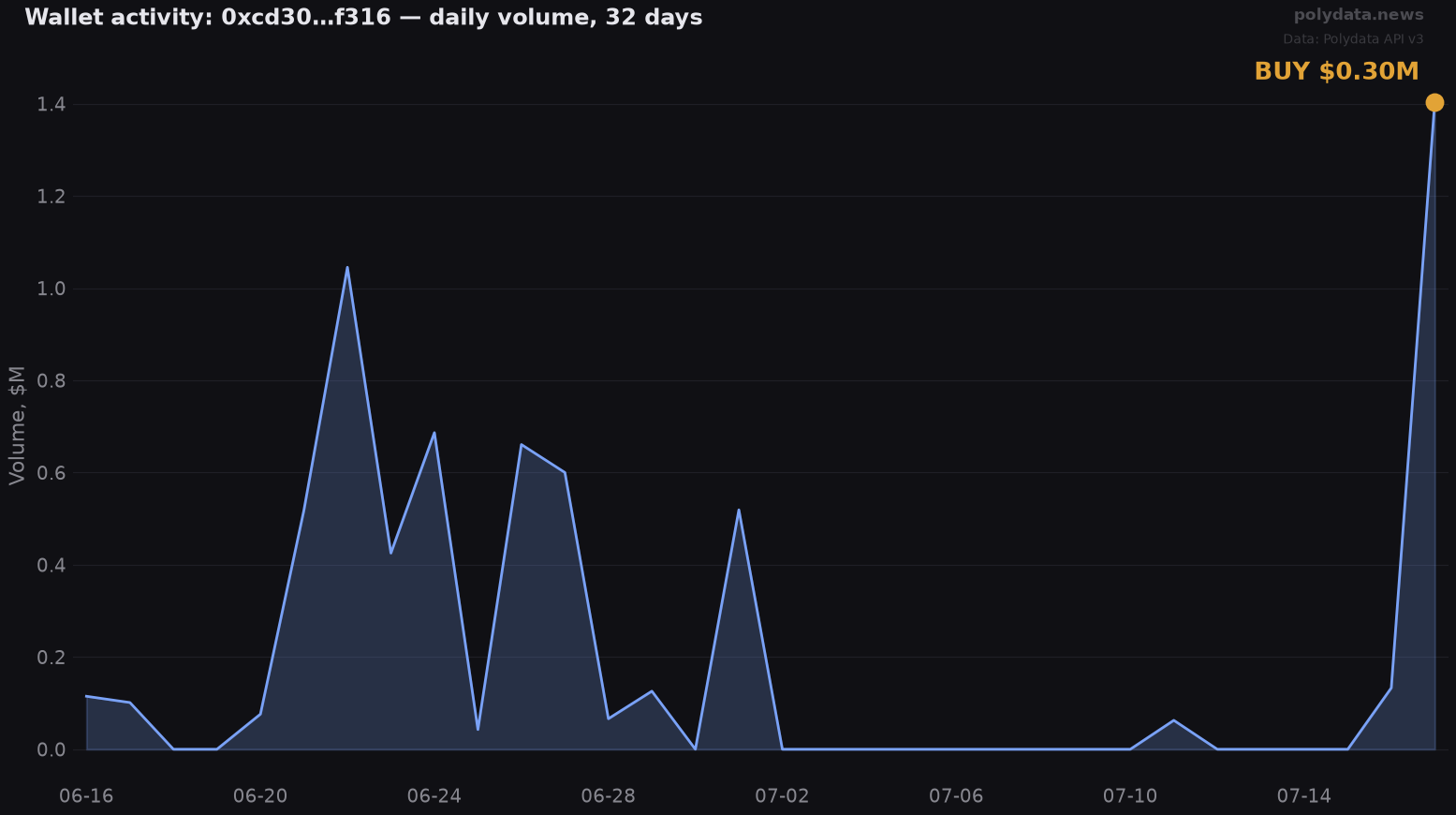Click the 'BUY $0.30M' annotation label

pos(1336,71)
